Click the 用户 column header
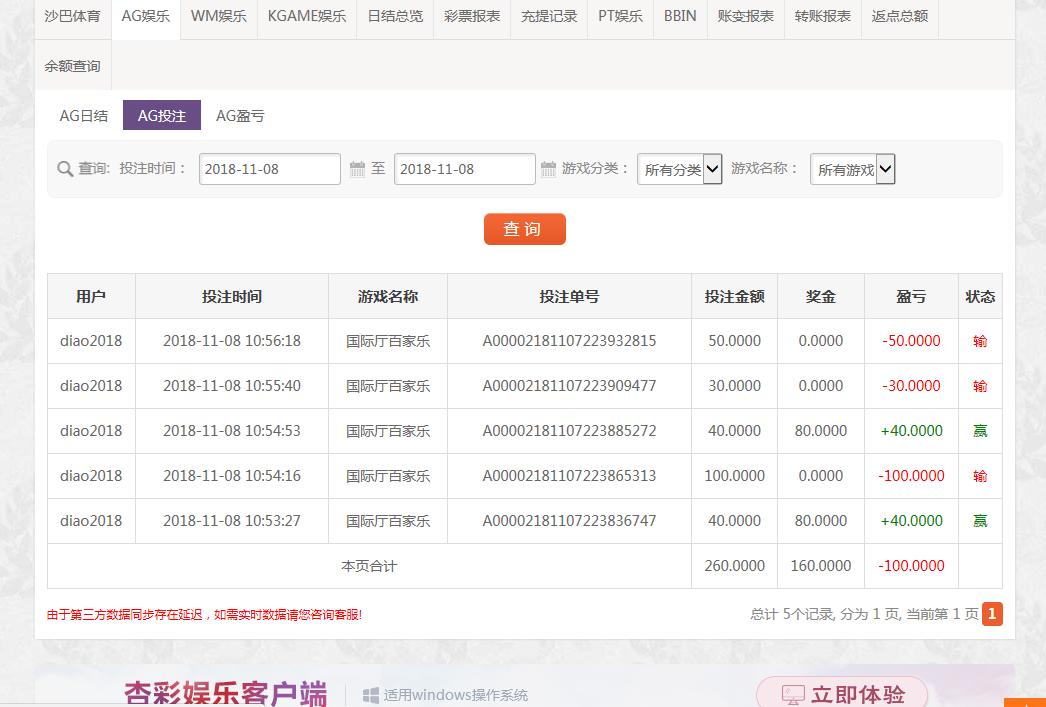Screen dimensions: 1046x707 (91, 296)
